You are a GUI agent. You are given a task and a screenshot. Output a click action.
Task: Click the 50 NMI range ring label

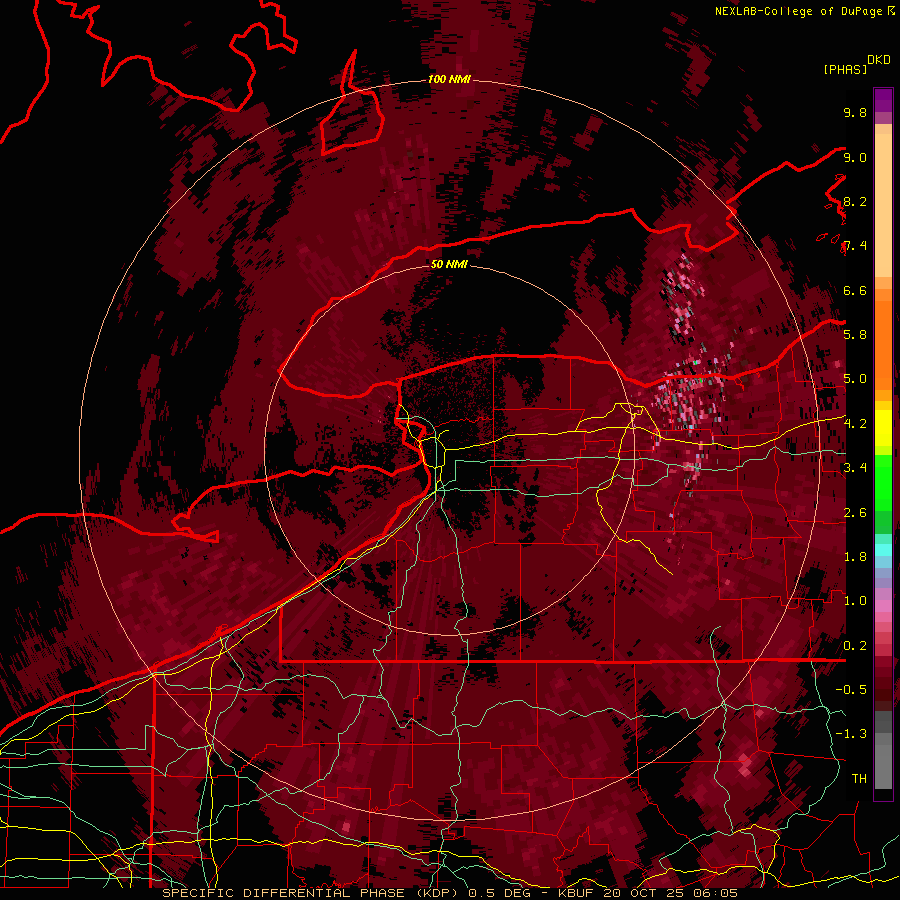(x=449, y=264)
